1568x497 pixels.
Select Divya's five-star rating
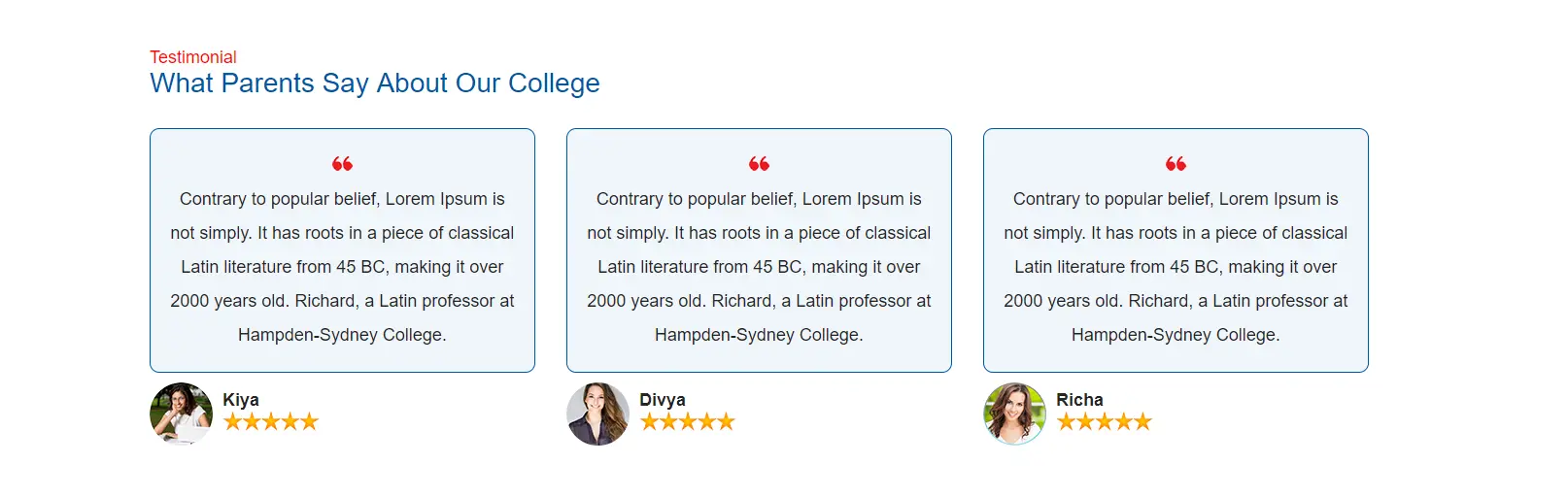point(688,421)
